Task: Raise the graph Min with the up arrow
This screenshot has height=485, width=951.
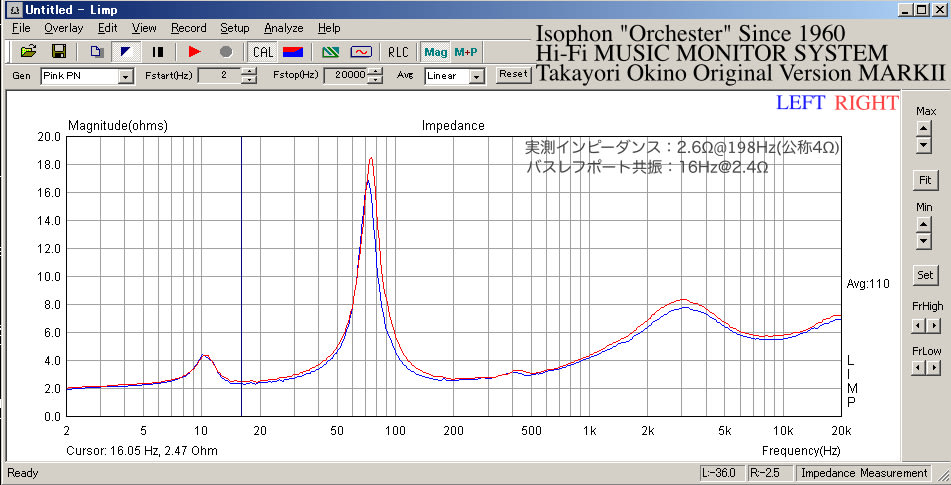Action: coord(923,224)
